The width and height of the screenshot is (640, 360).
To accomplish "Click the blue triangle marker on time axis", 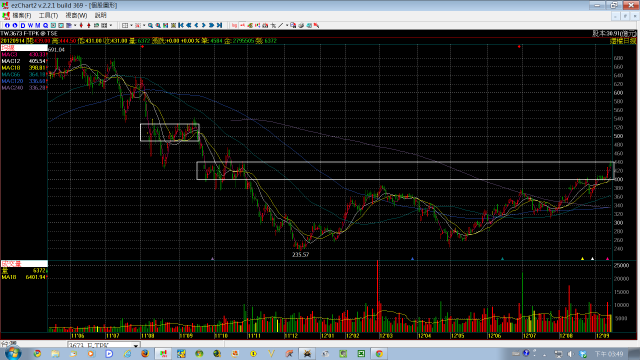I will 412,258.
